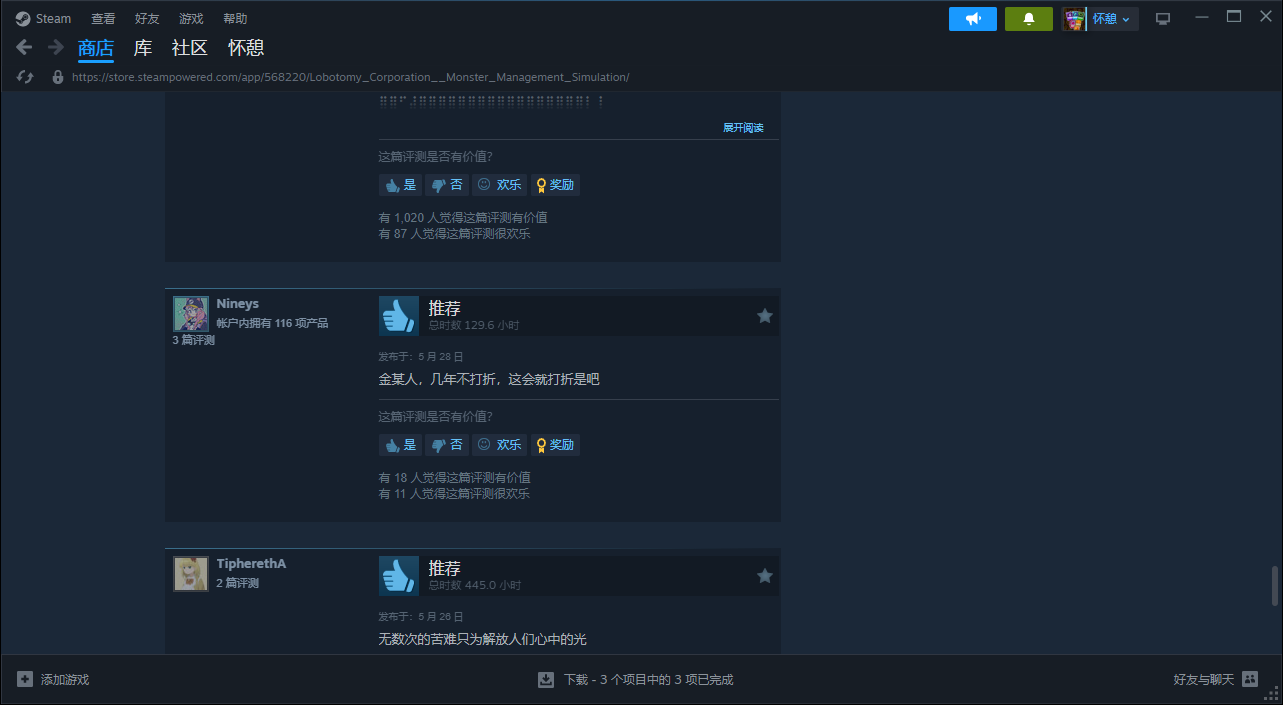Select the 帐户内拥有 116 项产品 text
This screenshot has height=705, width=1283.
point(272,323)
